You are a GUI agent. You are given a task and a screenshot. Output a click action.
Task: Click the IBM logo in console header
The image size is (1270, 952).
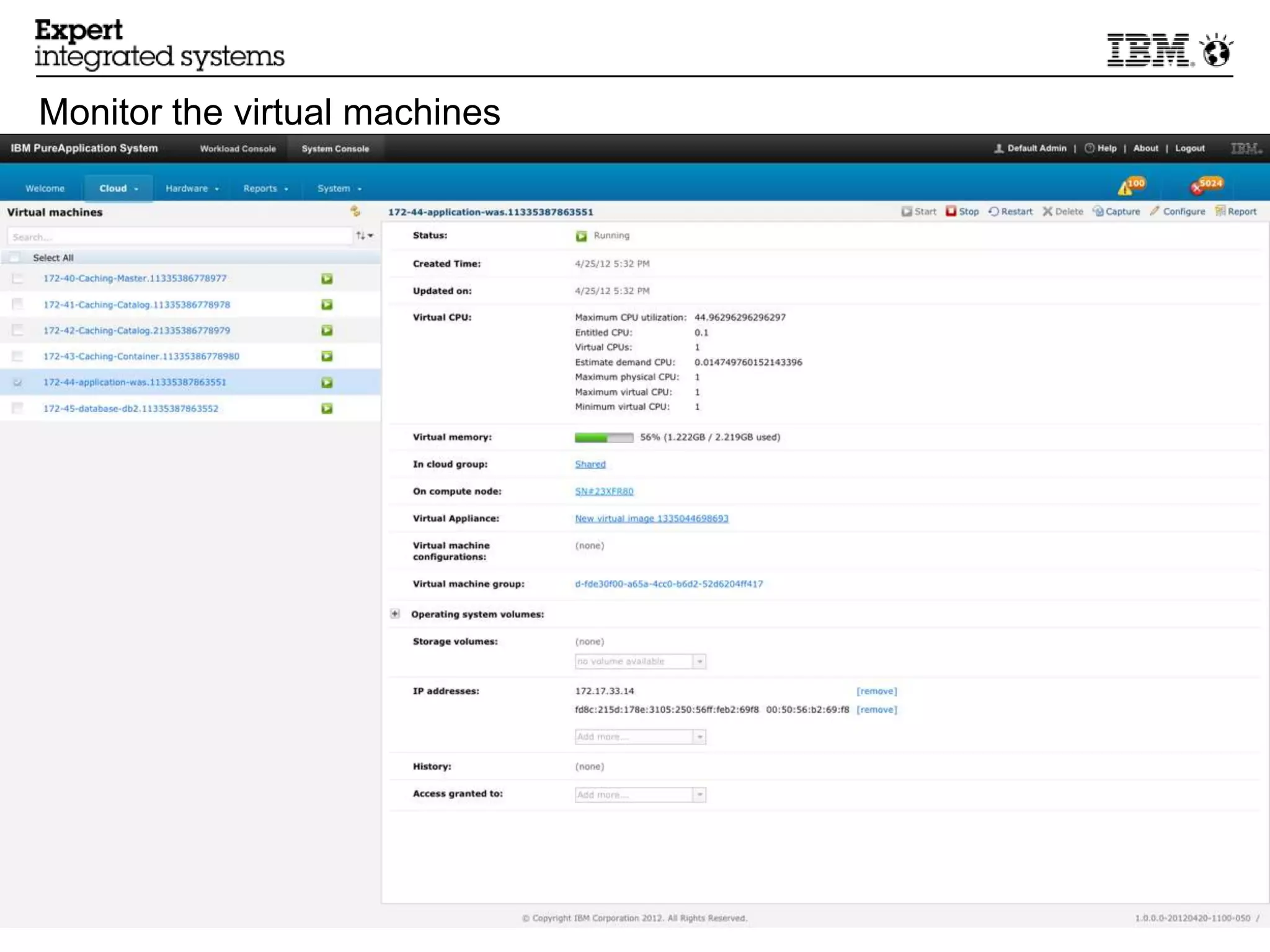pyautogui.click(x=1245, y=149)
